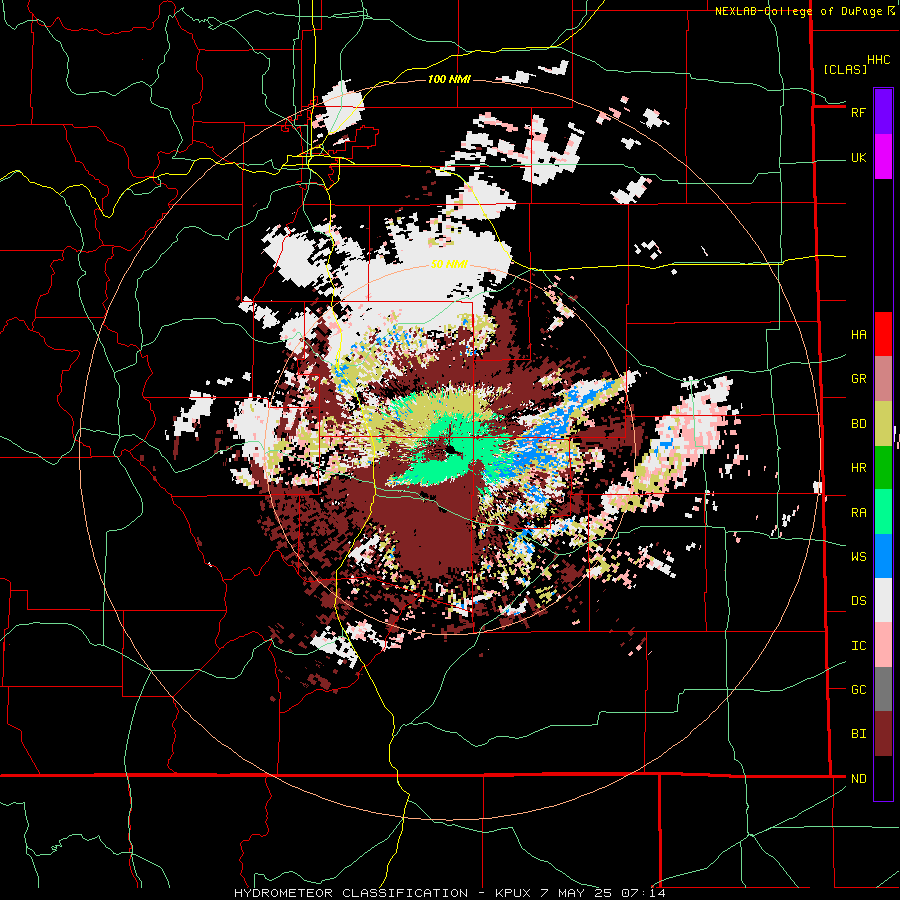This screenshot has height=900, width=900.
Task: Click the 50 NMI range ring label
Action: 449,265
